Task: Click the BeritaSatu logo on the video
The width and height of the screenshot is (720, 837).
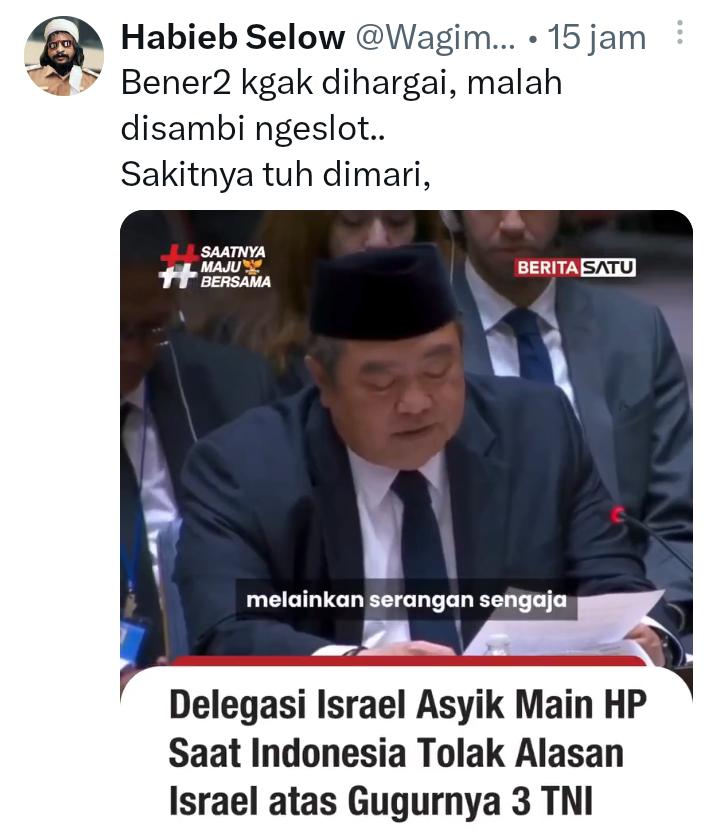Action: pos(575,267)
